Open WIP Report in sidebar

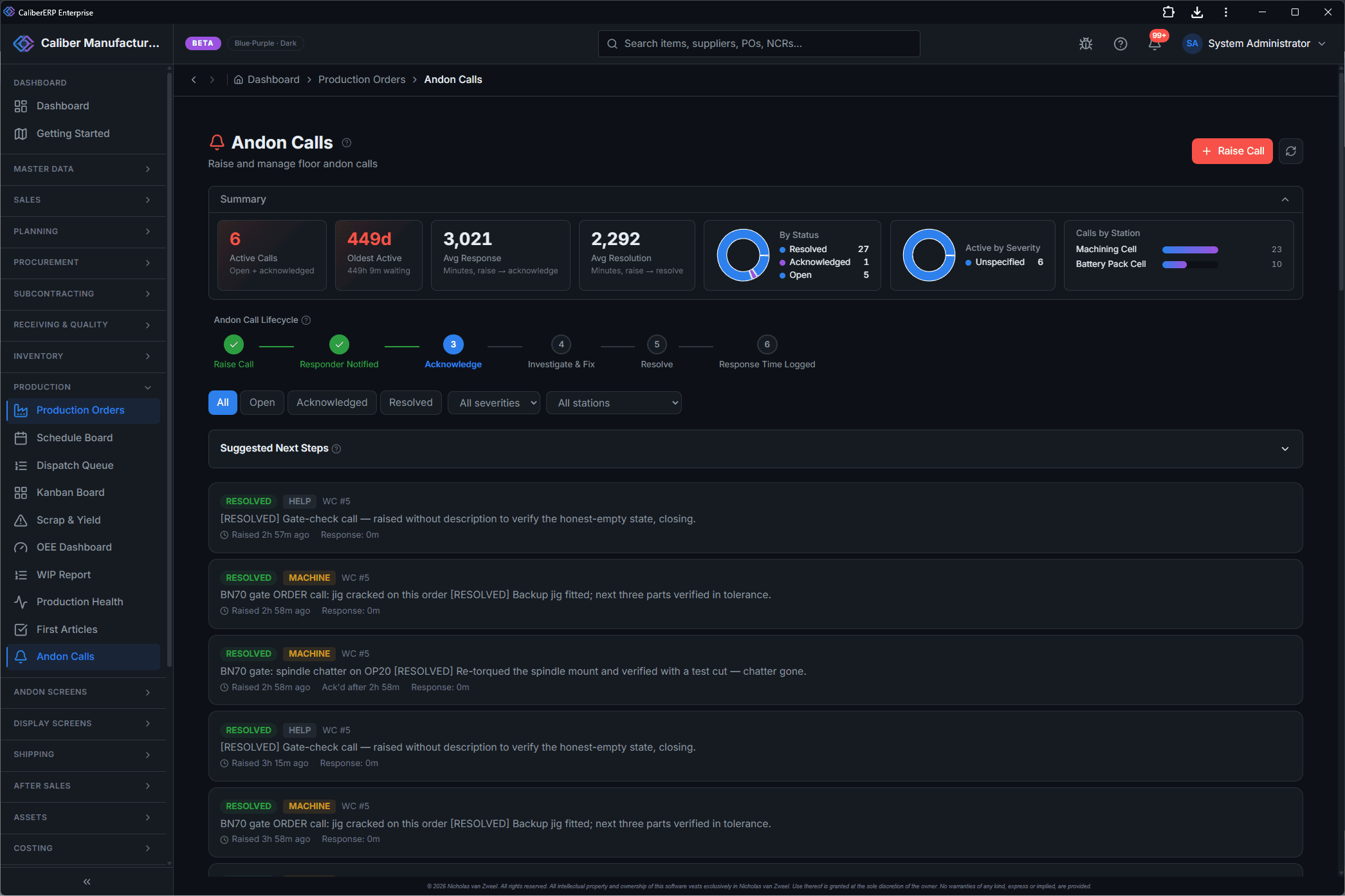click(x=83, y=575)
